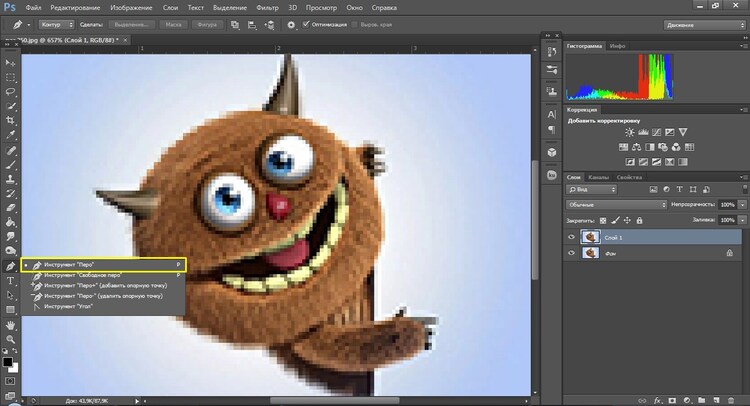
Task: Toggle lock all padlock icon
Action: pos(640,220)
